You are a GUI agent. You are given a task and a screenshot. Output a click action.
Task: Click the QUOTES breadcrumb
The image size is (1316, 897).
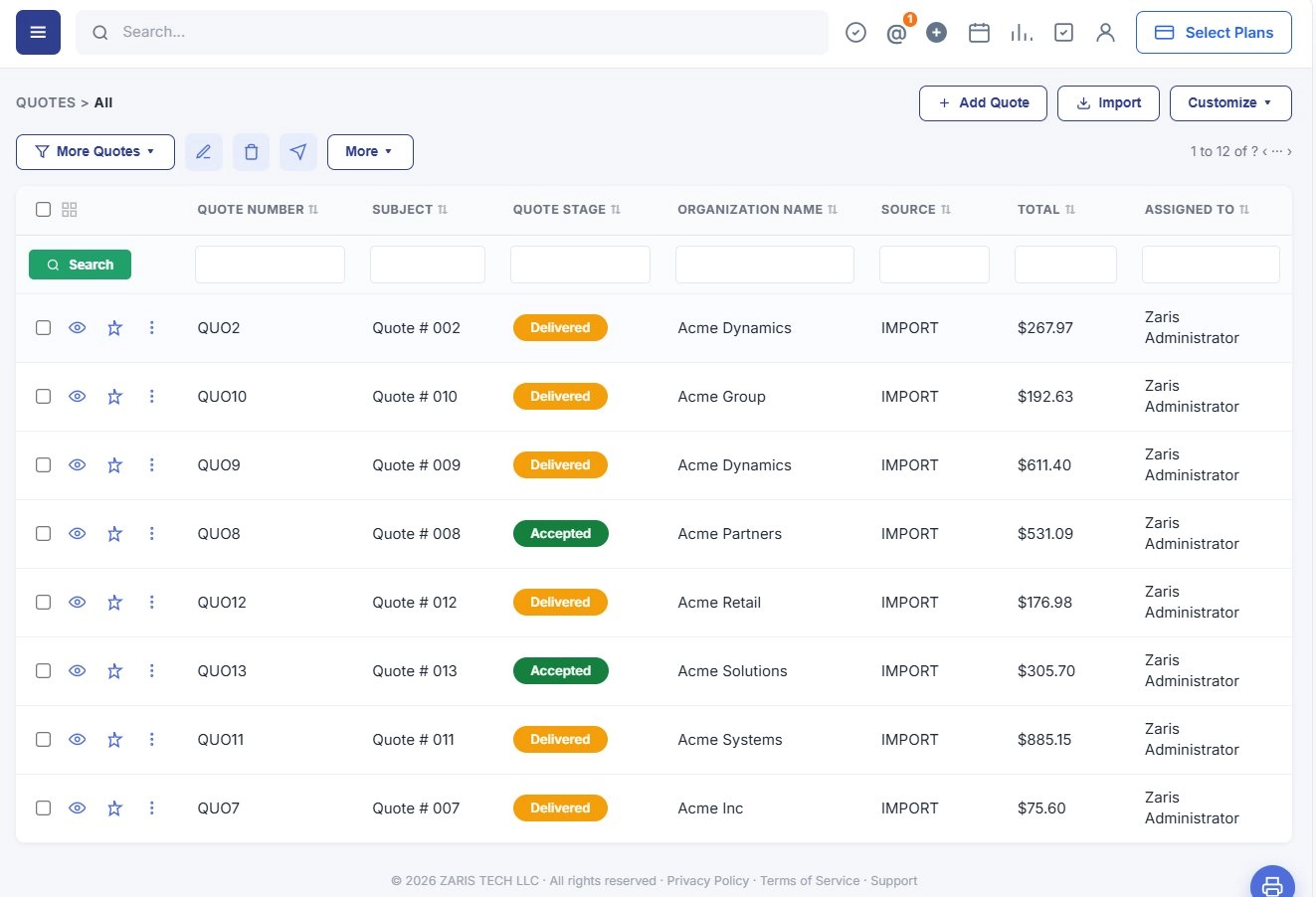click(x=46, y=102)
